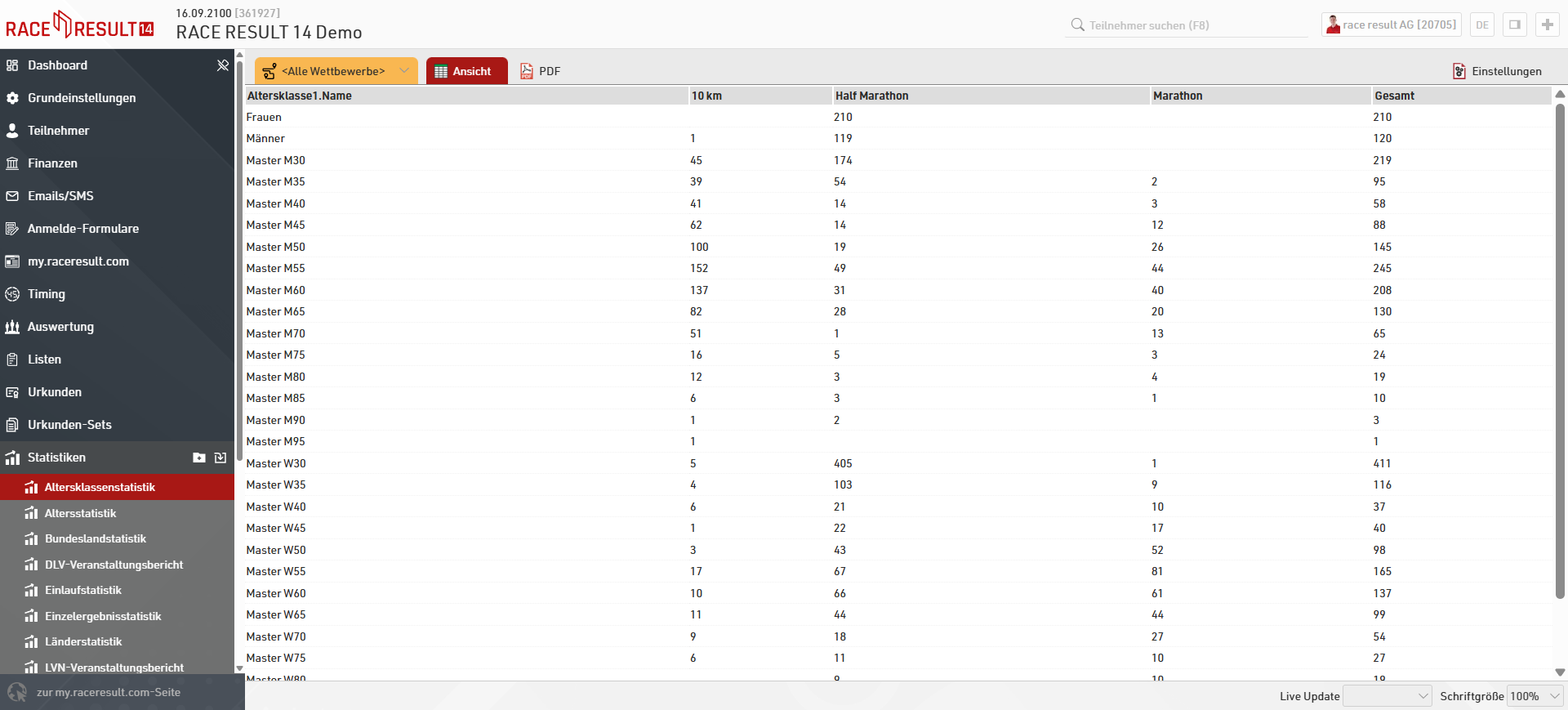The image size is (1568, 710).
Task: Open the race result AG account menu
Action: click(x=1391, y=25)
